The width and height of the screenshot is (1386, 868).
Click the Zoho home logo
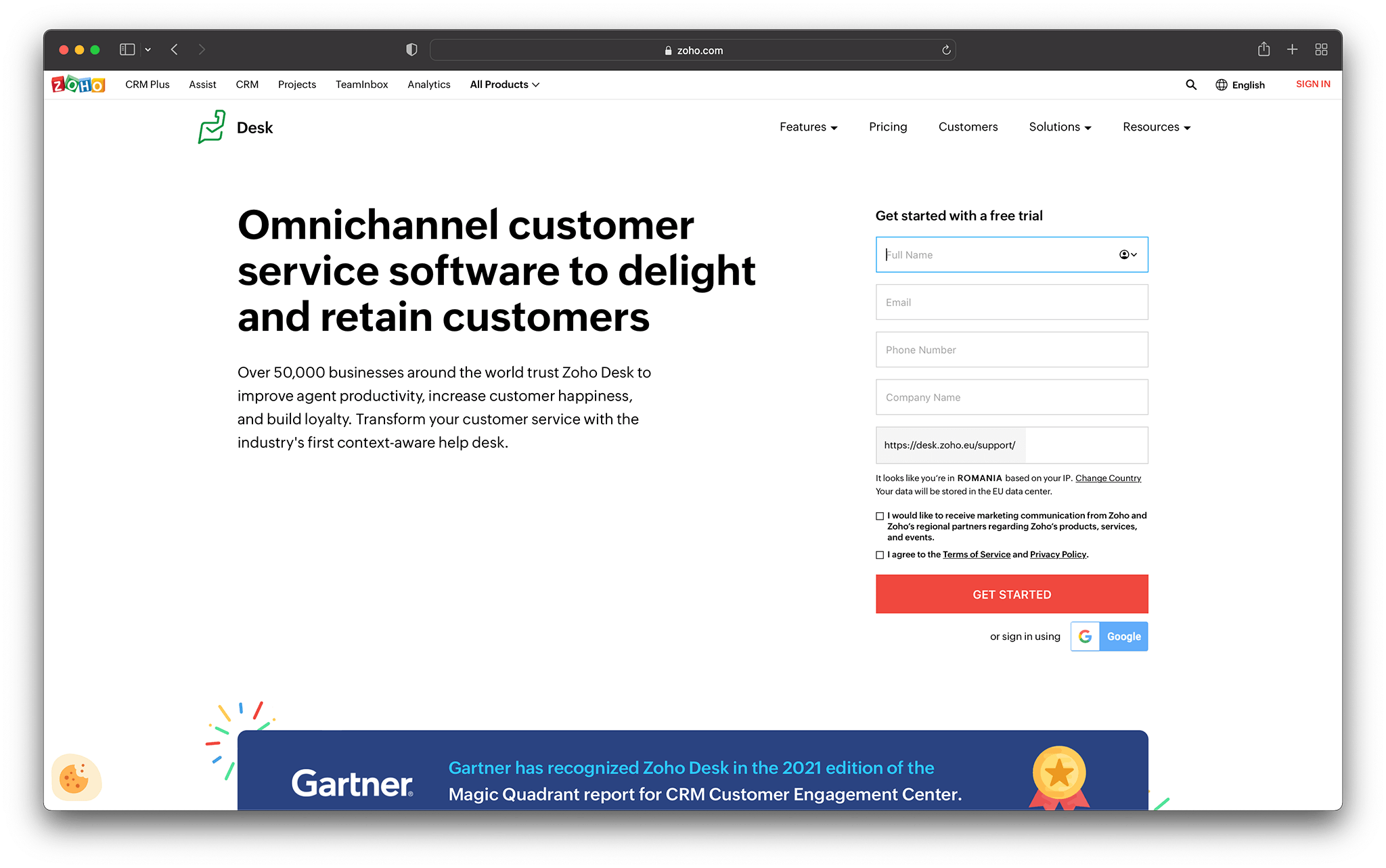click(77, 84)
